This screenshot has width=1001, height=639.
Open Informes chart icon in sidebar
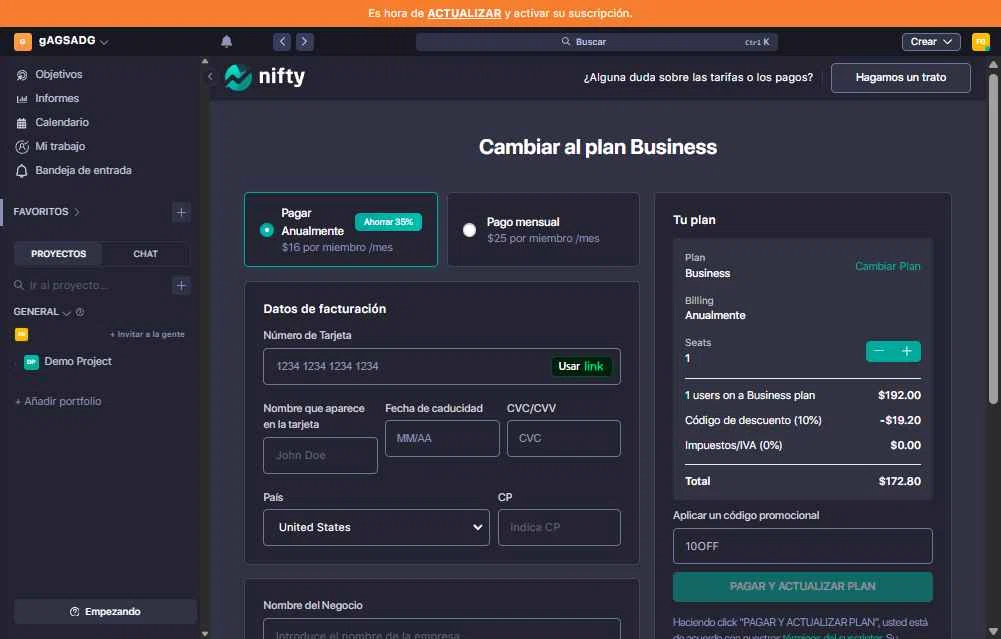(x=22, y=99)
